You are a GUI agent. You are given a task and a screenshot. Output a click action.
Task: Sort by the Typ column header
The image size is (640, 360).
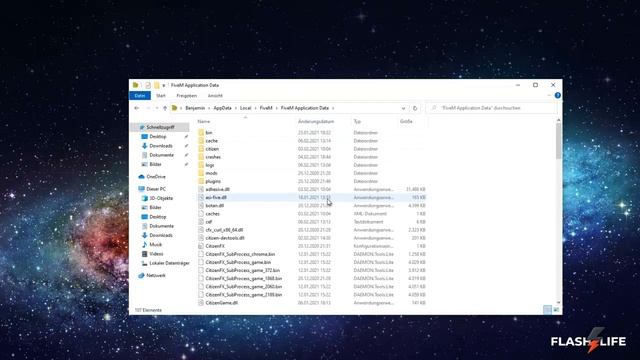pyautogui.click(x=357, y=122)
